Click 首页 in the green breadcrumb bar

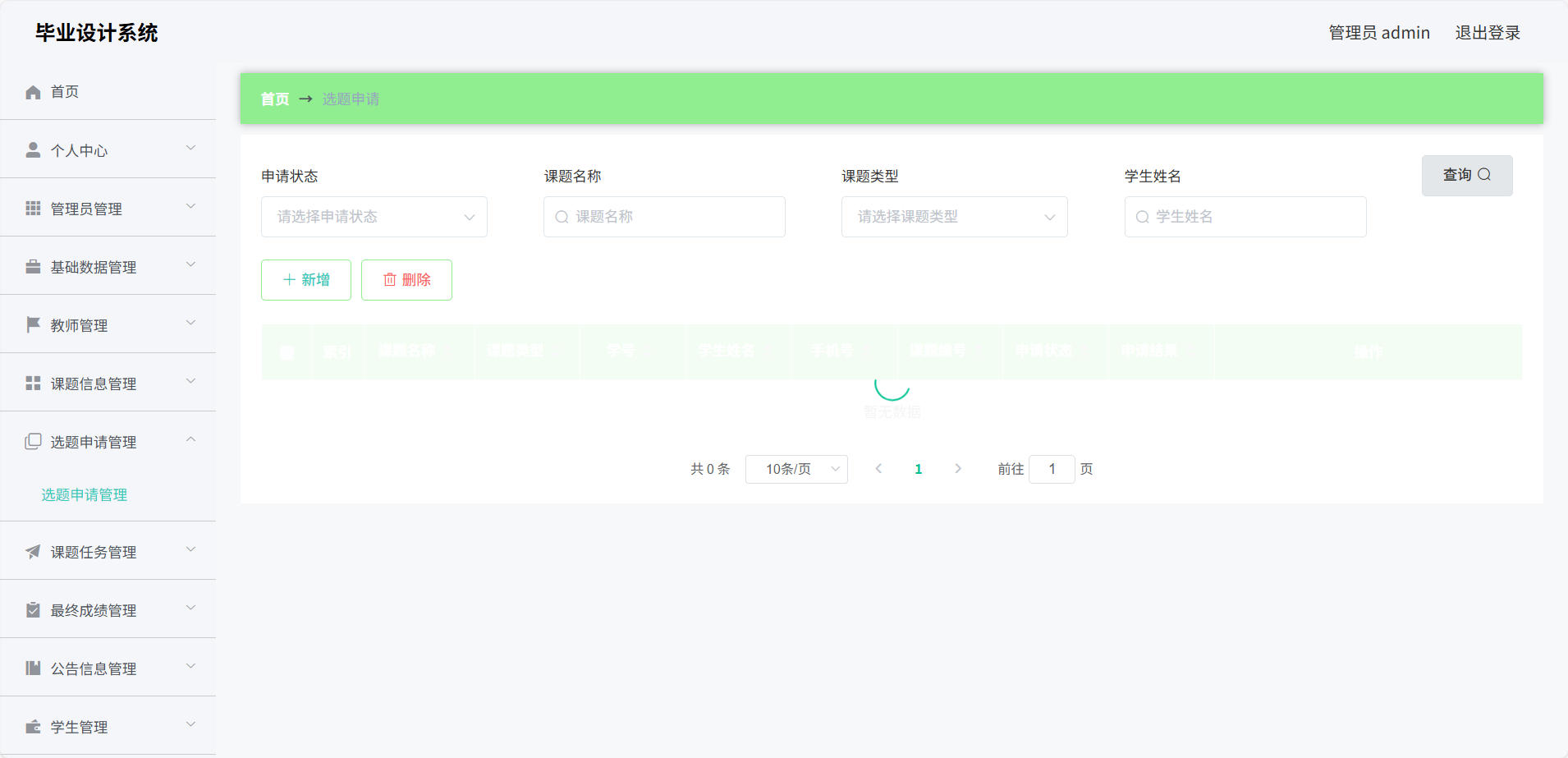click(x=275, y=99)
